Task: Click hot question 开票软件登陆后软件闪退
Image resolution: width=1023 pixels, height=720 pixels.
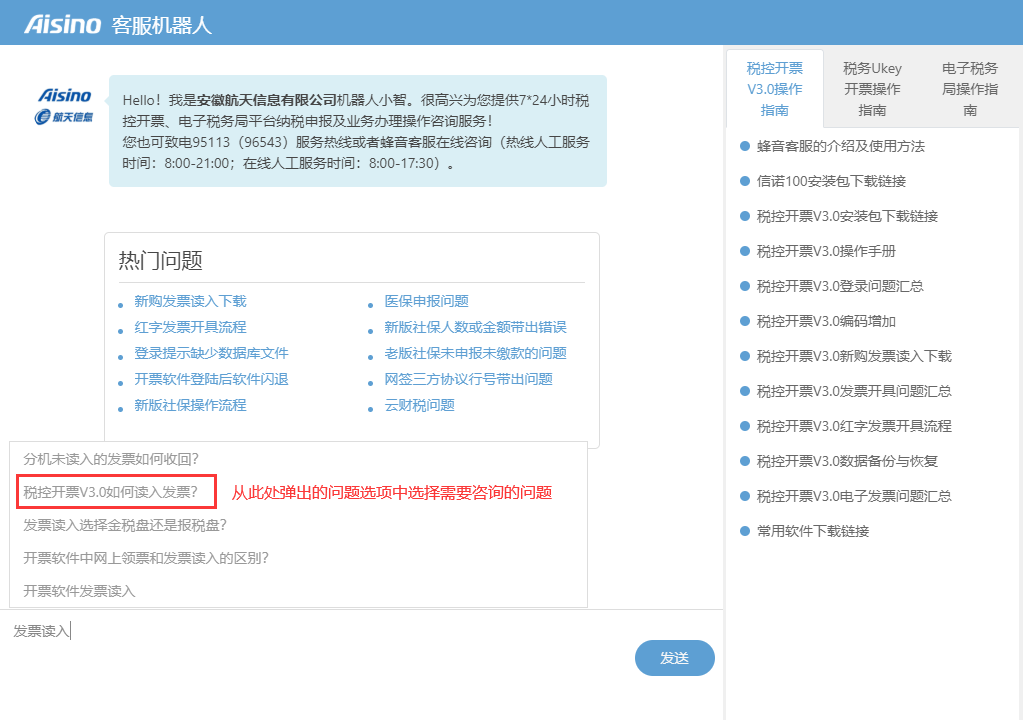Action: click(211, 380)
